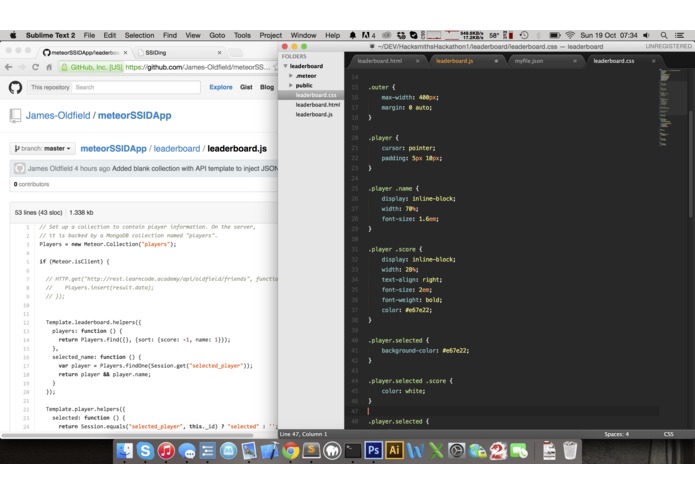The width and height of the screenshot is (695, 494).
Task: Open Sublime Text icon in the Dock
Action: point(312,451)
